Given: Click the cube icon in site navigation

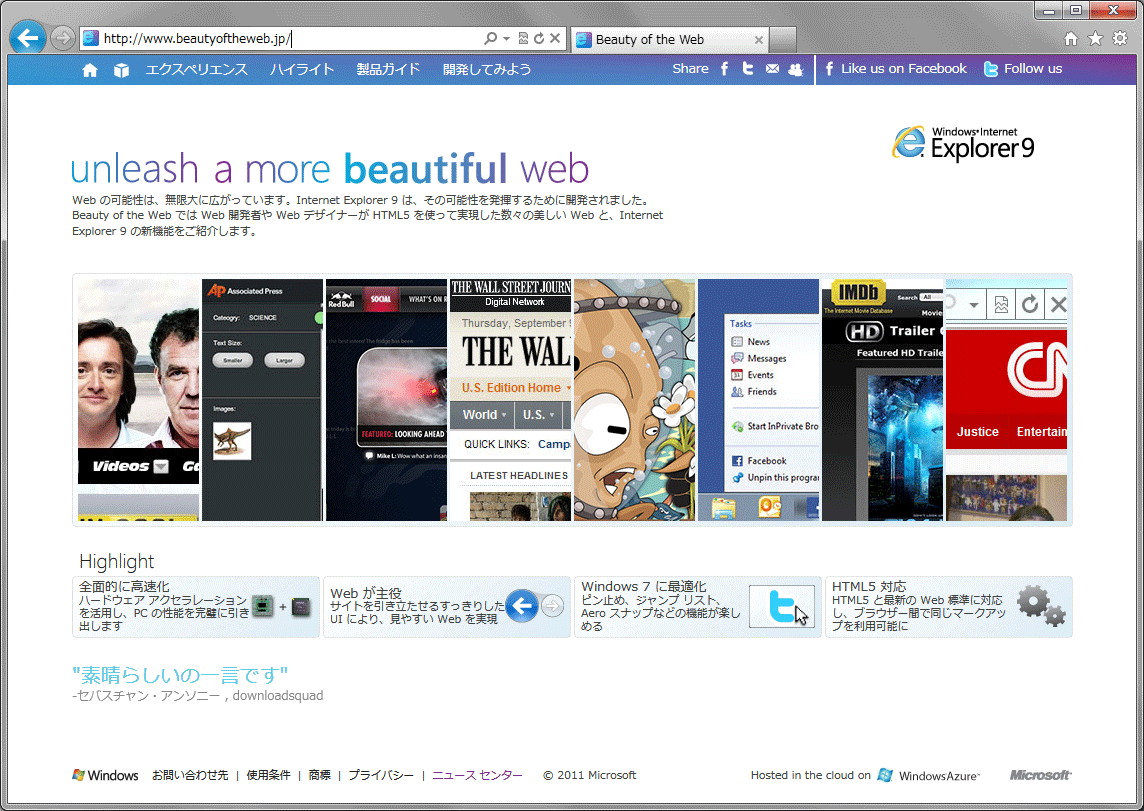Looking at the screenshot, I should coord(121,70).
